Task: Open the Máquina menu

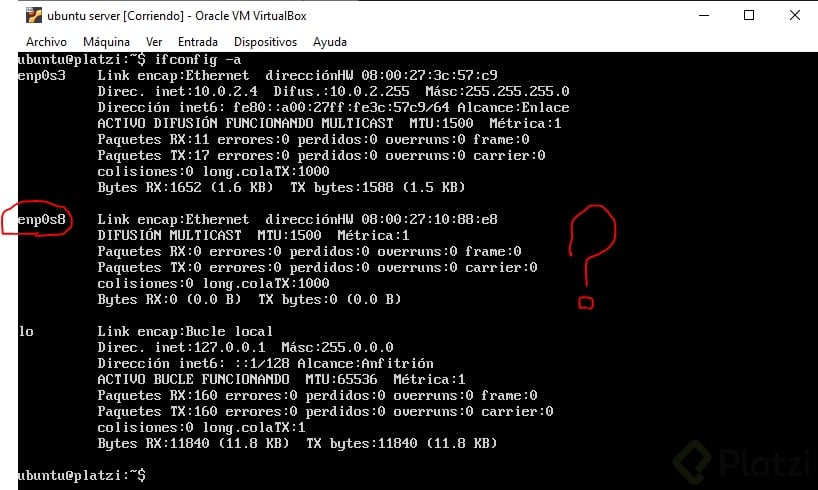Action: pos(106,42)
